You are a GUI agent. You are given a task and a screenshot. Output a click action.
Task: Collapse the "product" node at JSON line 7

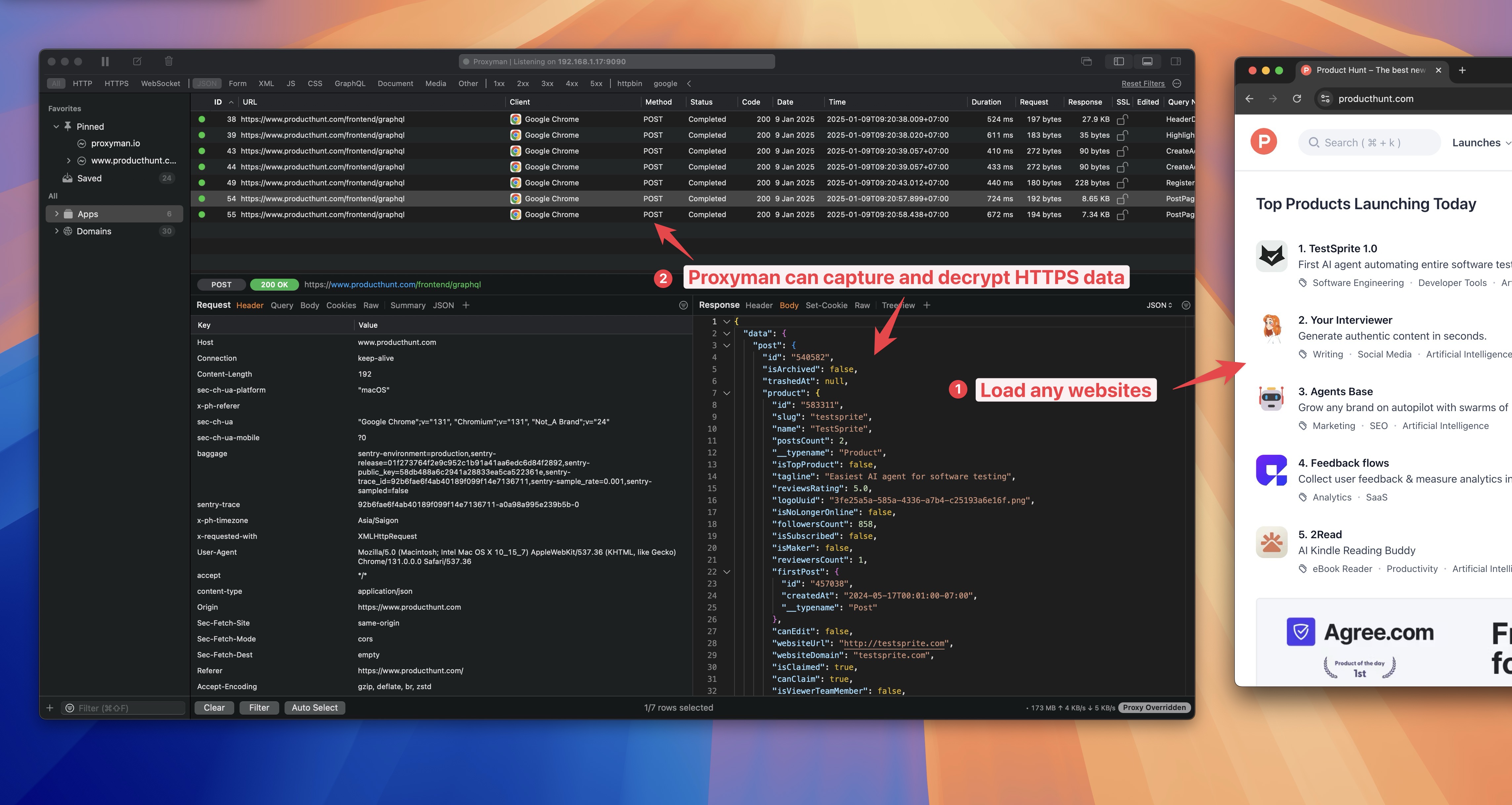click(727, 393)
